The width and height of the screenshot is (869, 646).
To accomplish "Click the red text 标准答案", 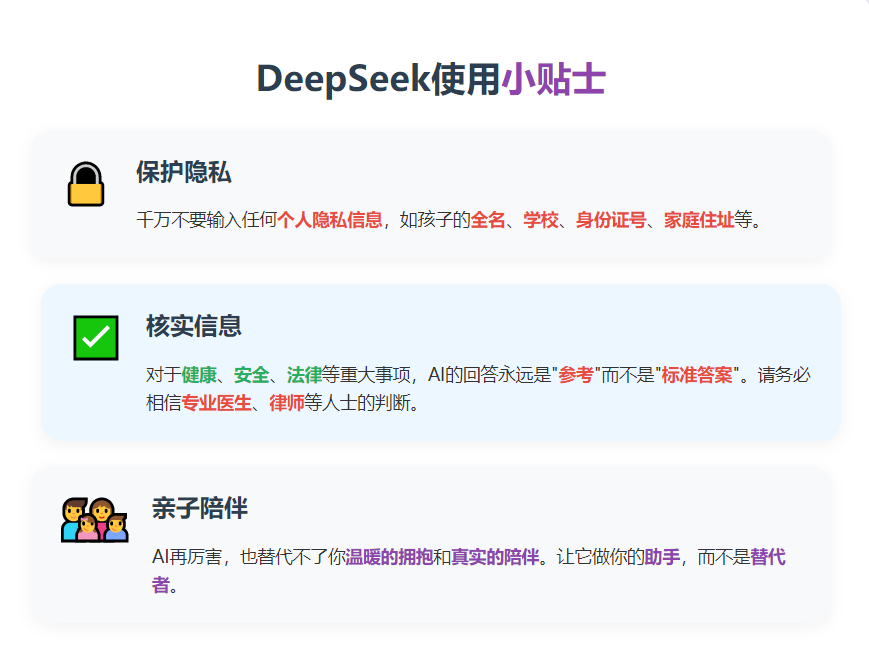I will 697,375.
